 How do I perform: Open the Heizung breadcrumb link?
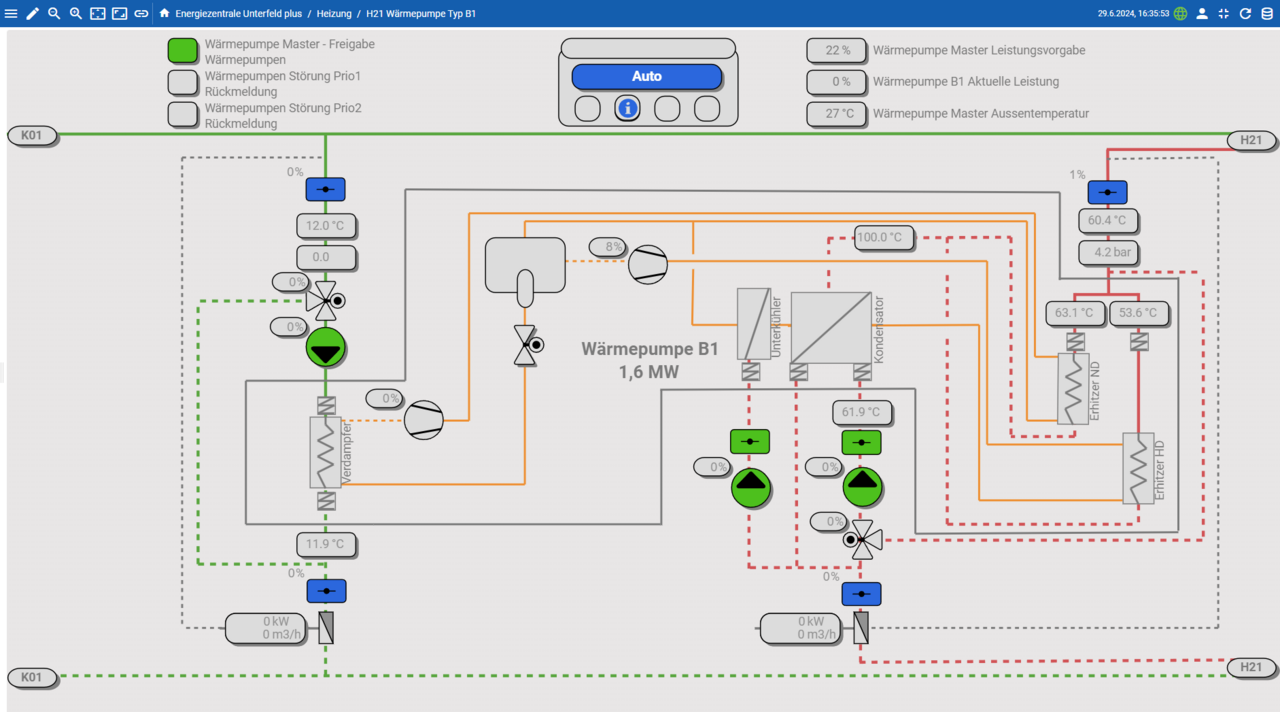coord(334,14)
